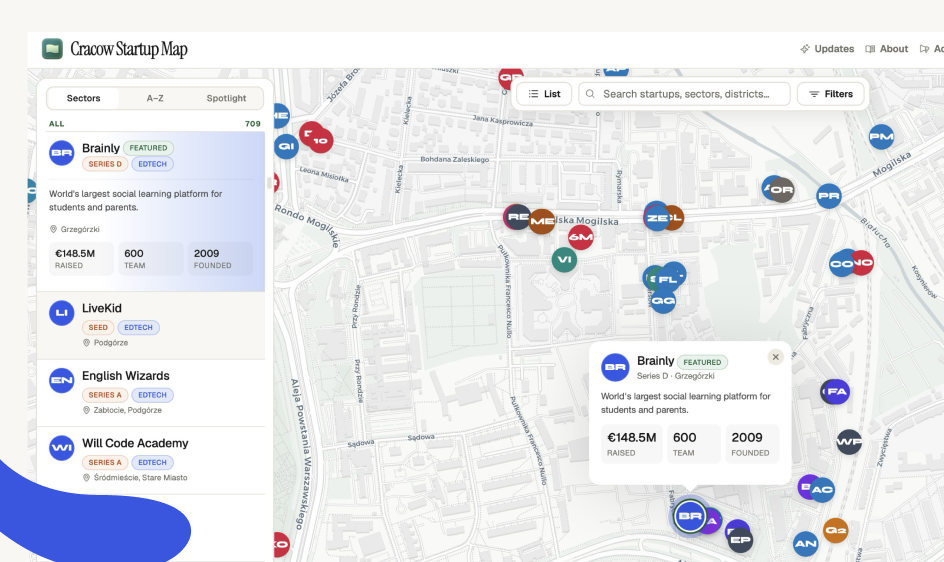This screenshot has width=944, height=562.
Task: Click the QQ map marker
Action: point(663,301)
